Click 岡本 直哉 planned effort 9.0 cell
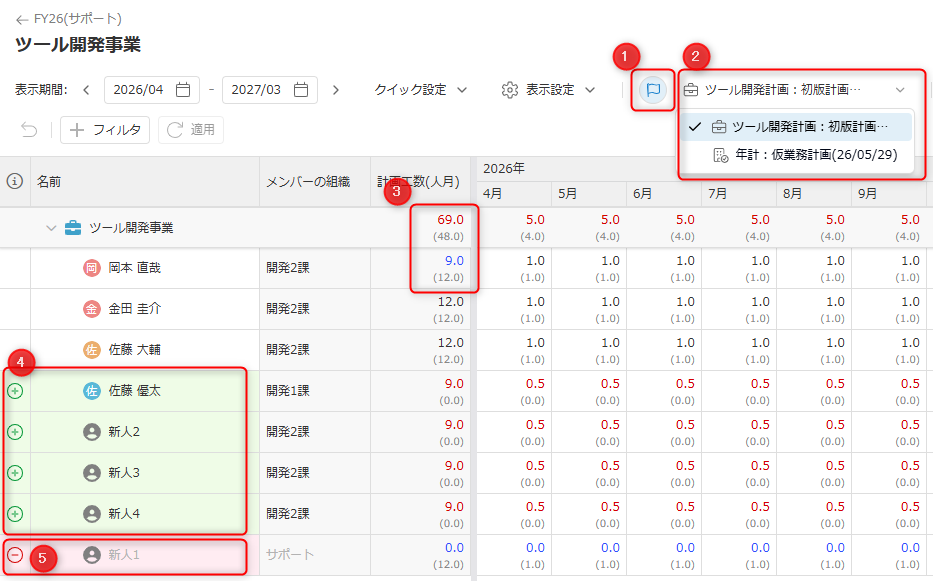The width and height of the screenshot is (933, 581). [x=420, y=268]
